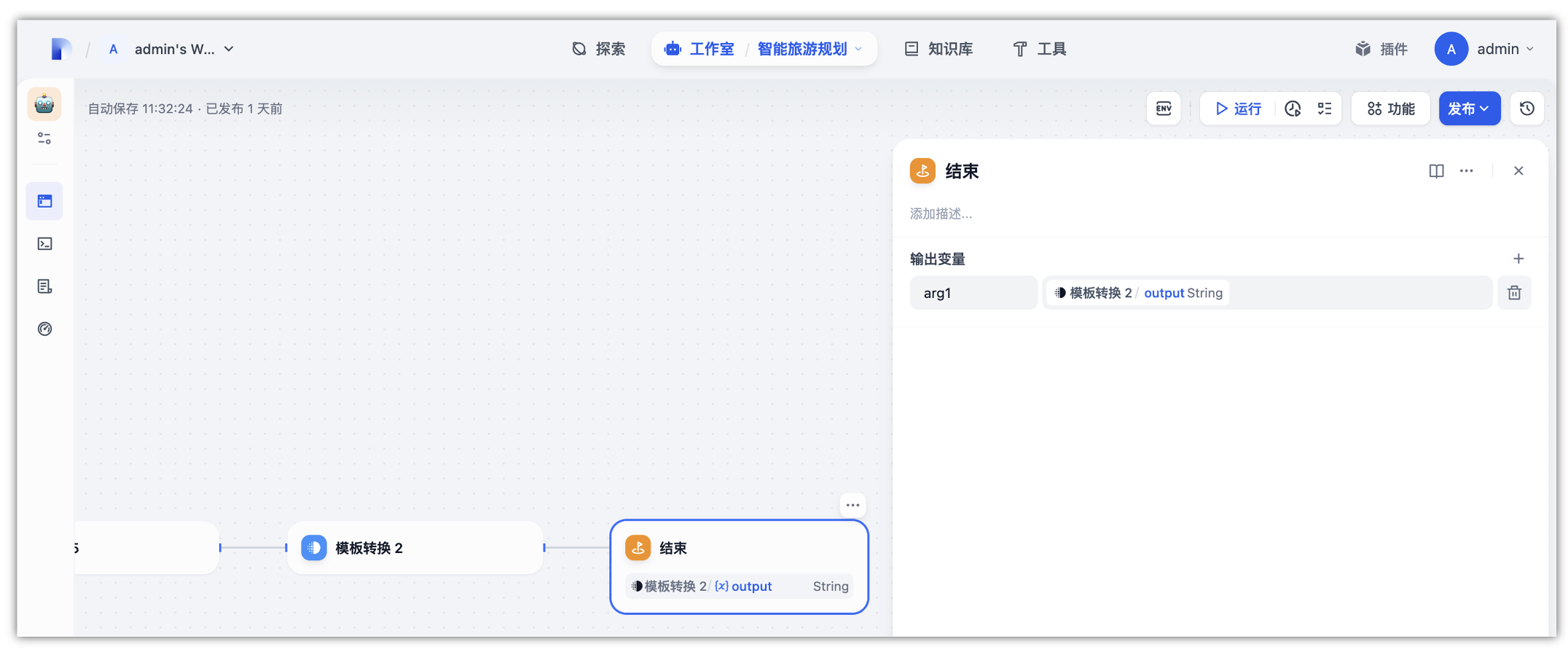Add a new output variable
Screen dimensions: 1568x660
1518,259
